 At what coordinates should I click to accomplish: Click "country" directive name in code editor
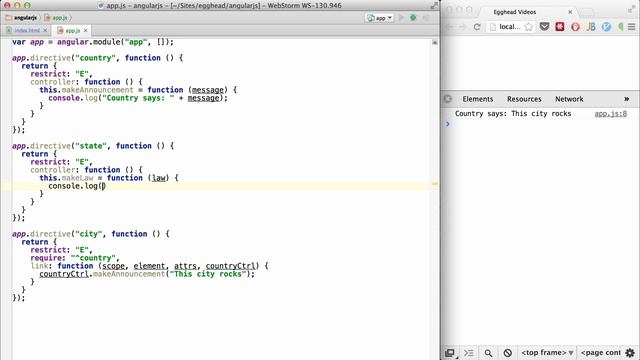pyautogui.click(x=95, y=58)
